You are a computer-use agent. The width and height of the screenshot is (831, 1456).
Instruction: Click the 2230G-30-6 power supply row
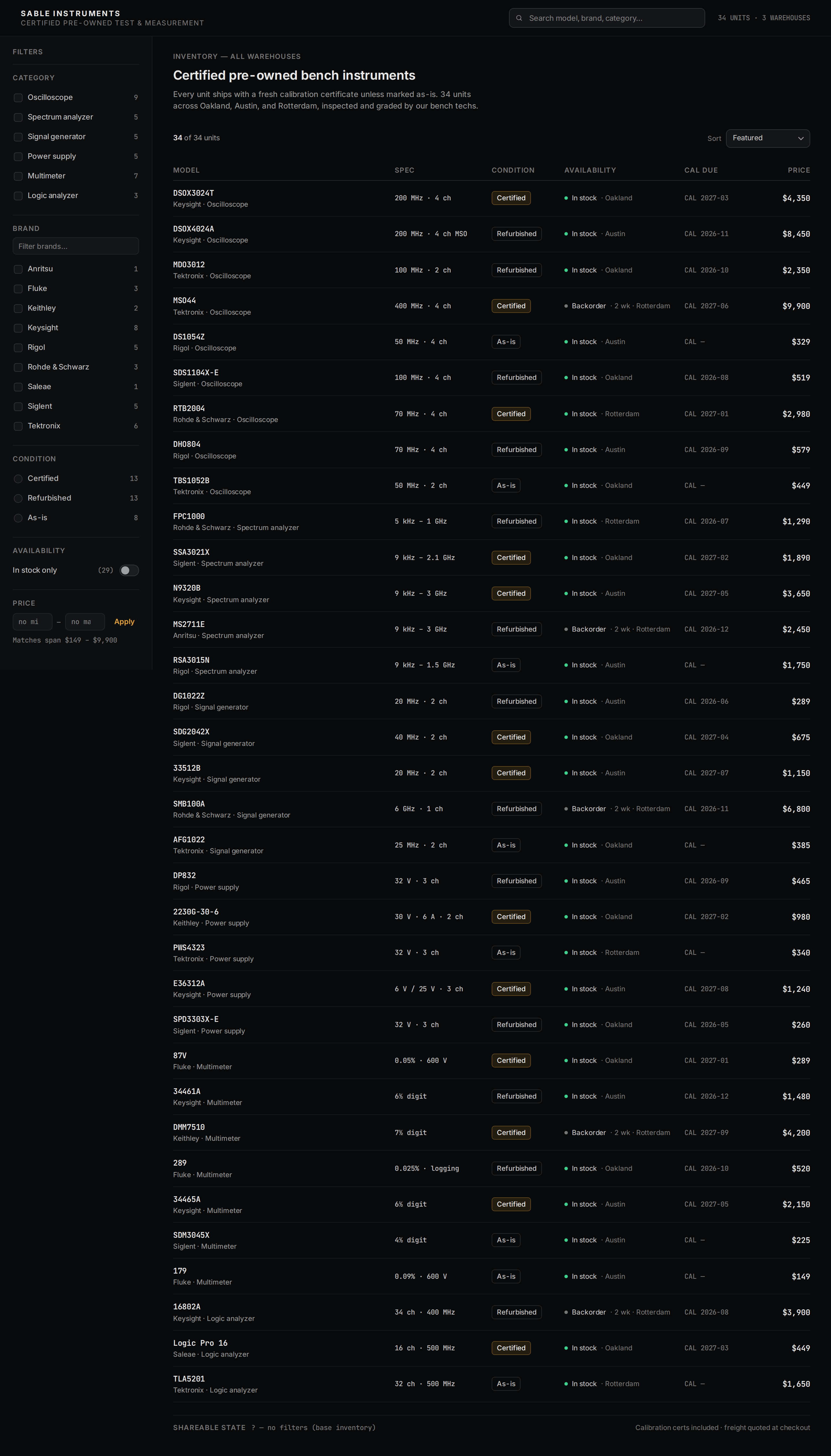491,917
